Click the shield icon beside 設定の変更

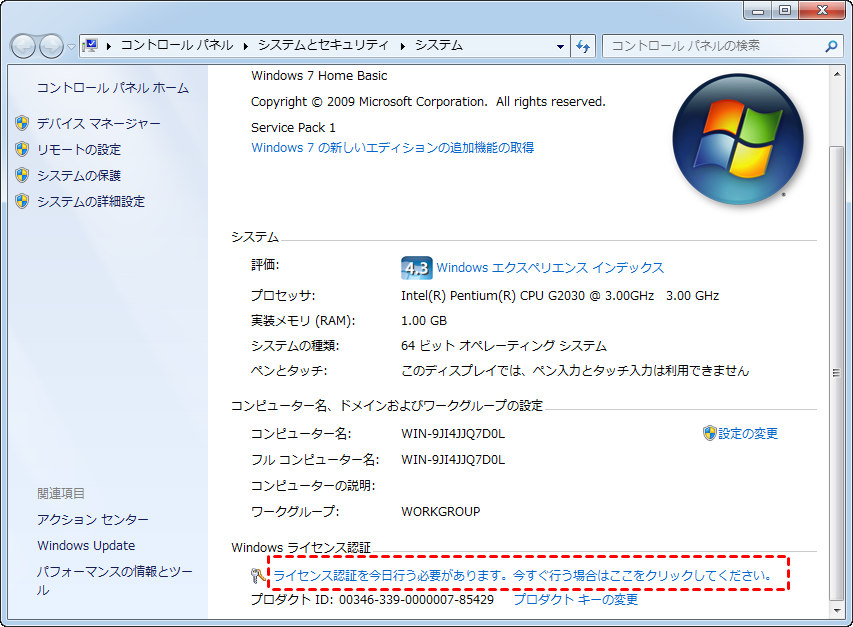point(709,433)
